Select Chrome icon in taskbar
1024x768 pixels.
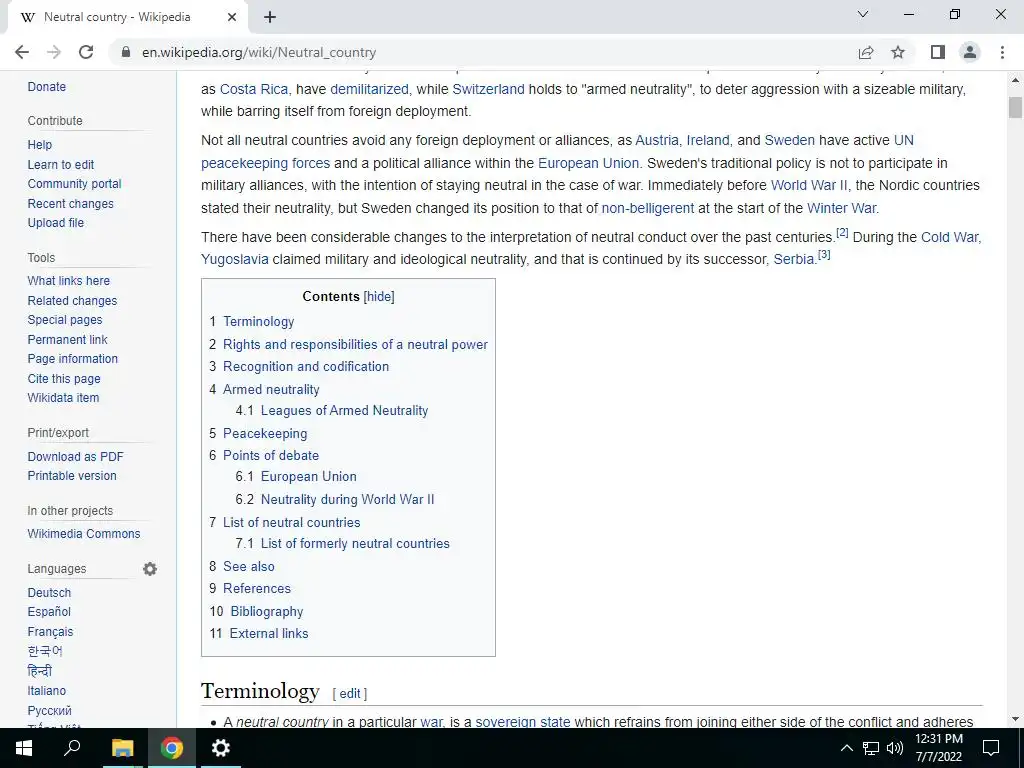[172, 748]
